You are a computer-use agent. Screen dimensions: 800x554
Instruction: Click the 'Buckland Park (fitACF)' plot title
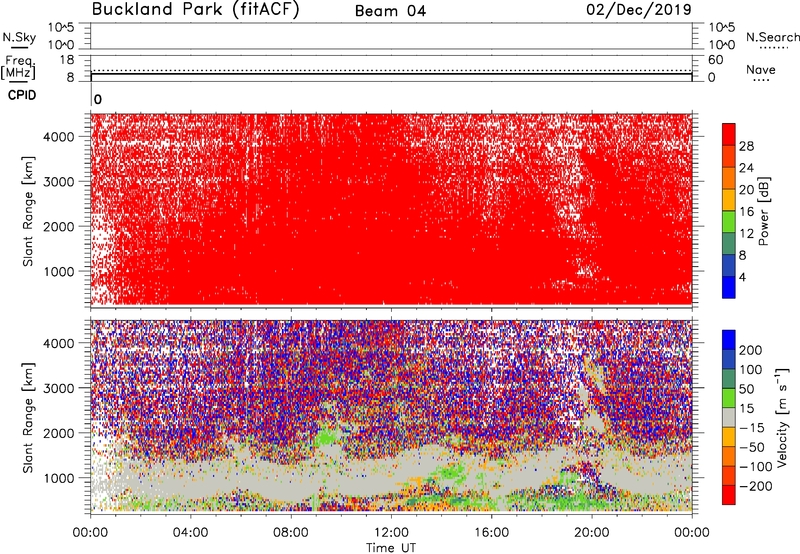pos(195,9)
